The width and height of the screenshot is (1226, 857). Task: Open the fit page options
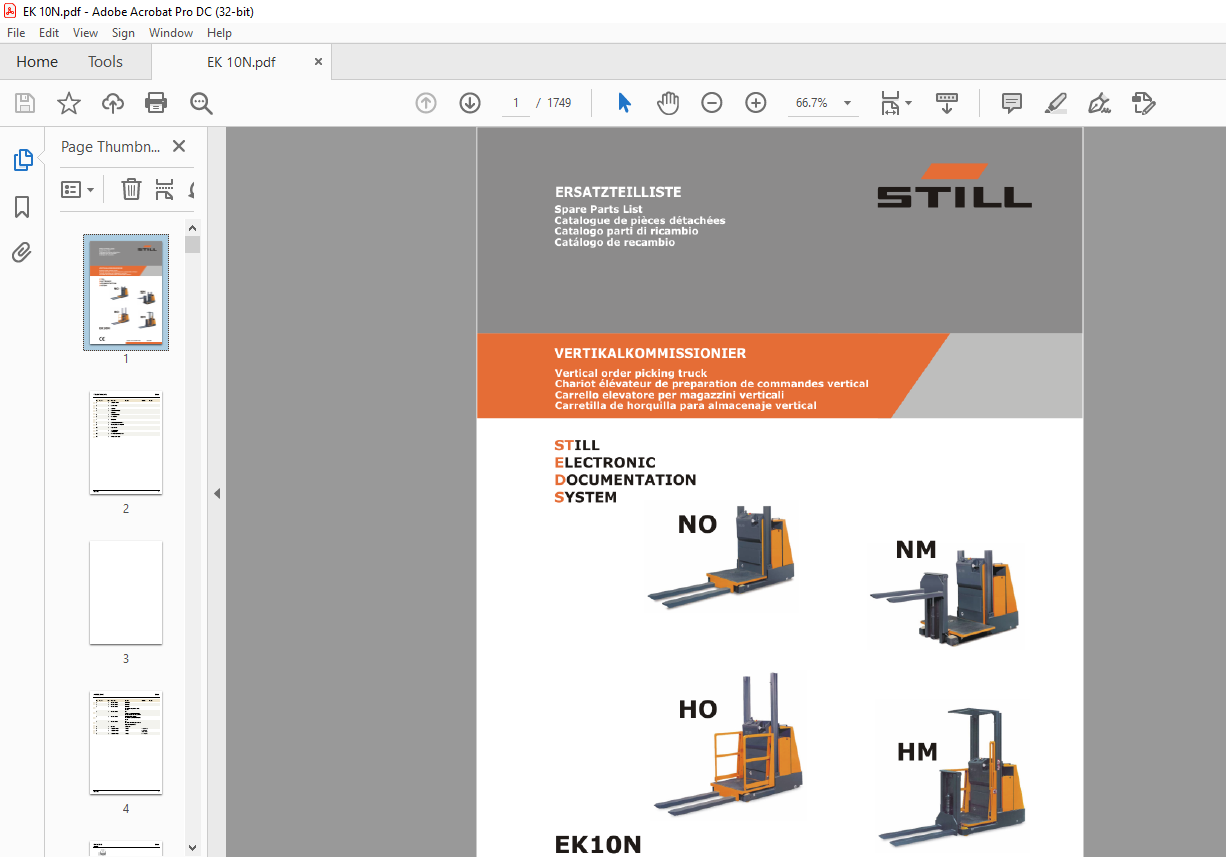point(896,103)
